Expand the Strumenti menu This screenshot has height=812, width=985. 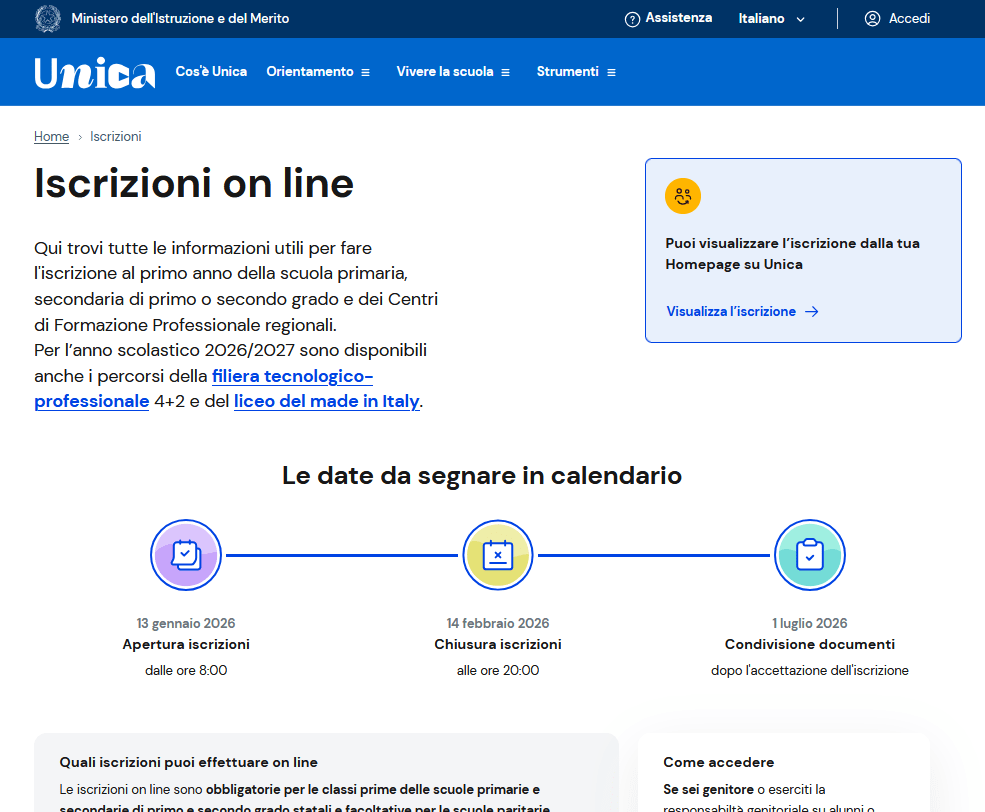click(576, 72)
